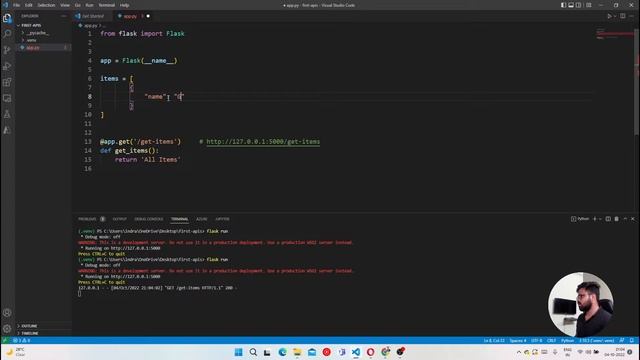
Task: Open the Opera browser from taskbar
Action: point(371,352)
